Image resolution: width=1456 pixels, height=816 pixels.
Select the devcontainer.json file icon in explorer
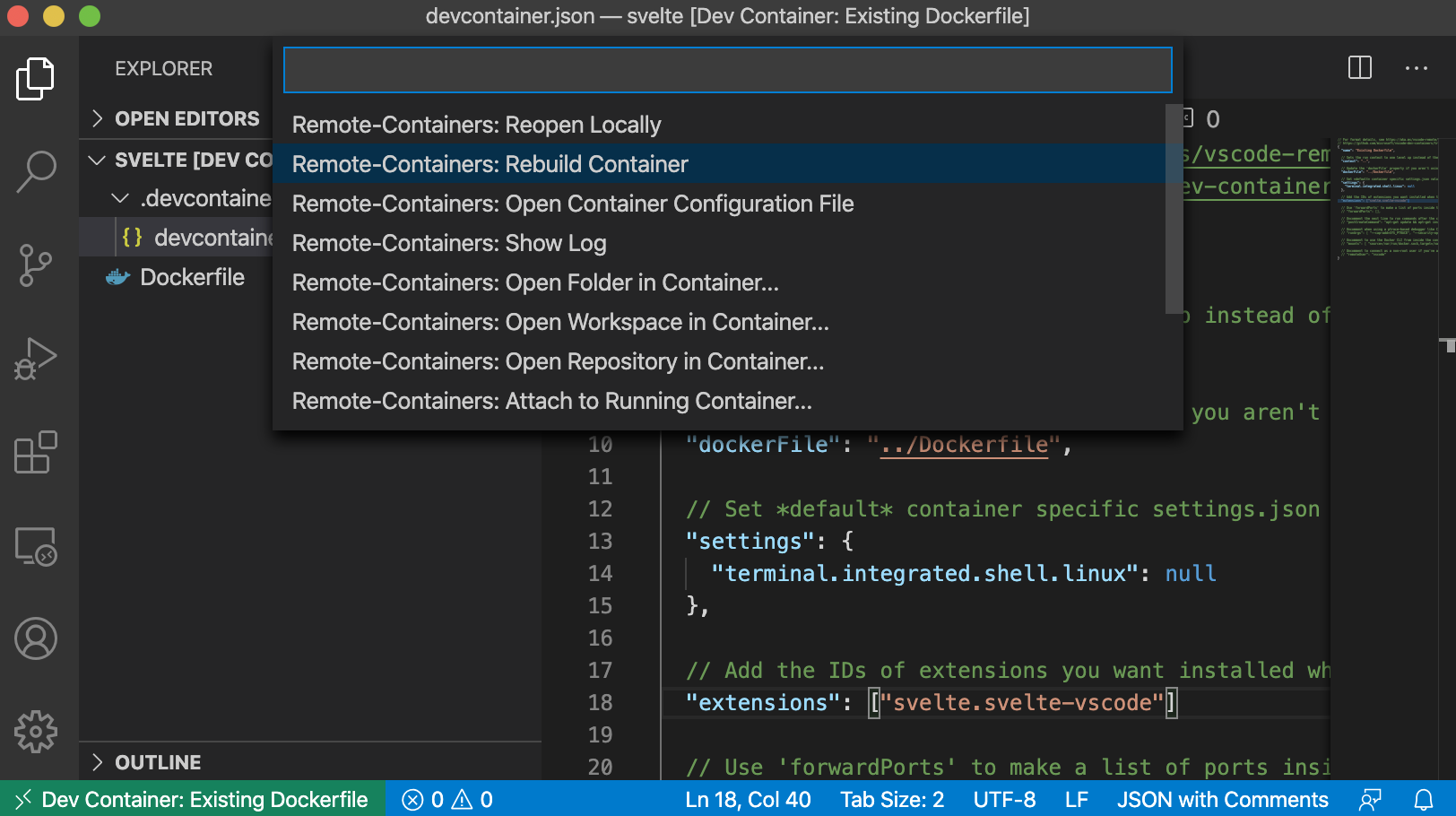click(x=132, y=238)
